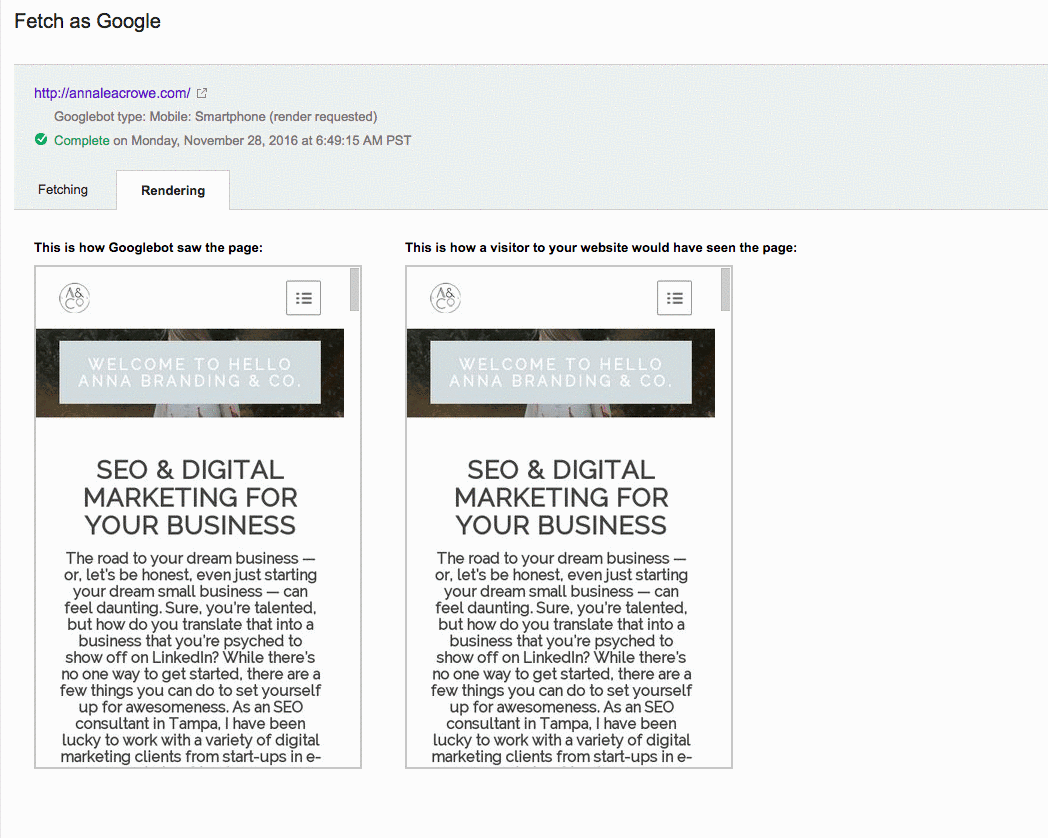Click the SEO & Digital Marketing heading in visitor preview

[561, 497]
